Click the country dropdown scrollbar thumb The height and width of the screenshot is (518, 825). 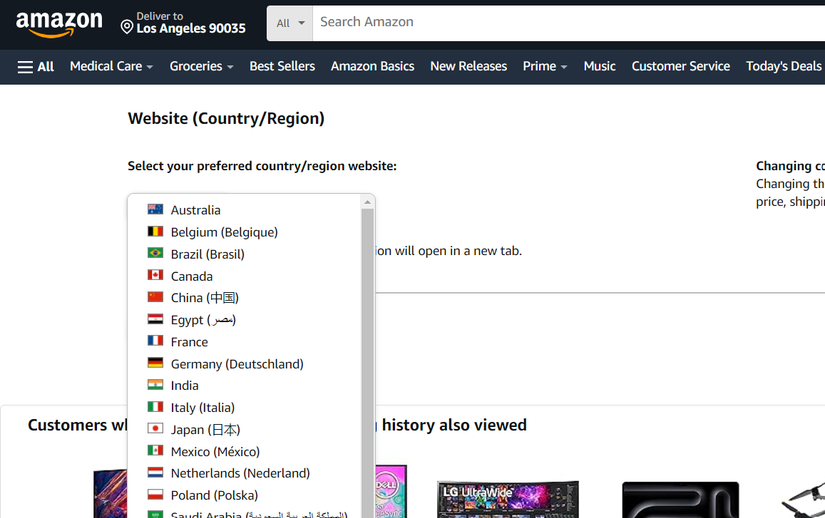click(x=367, y=363)
